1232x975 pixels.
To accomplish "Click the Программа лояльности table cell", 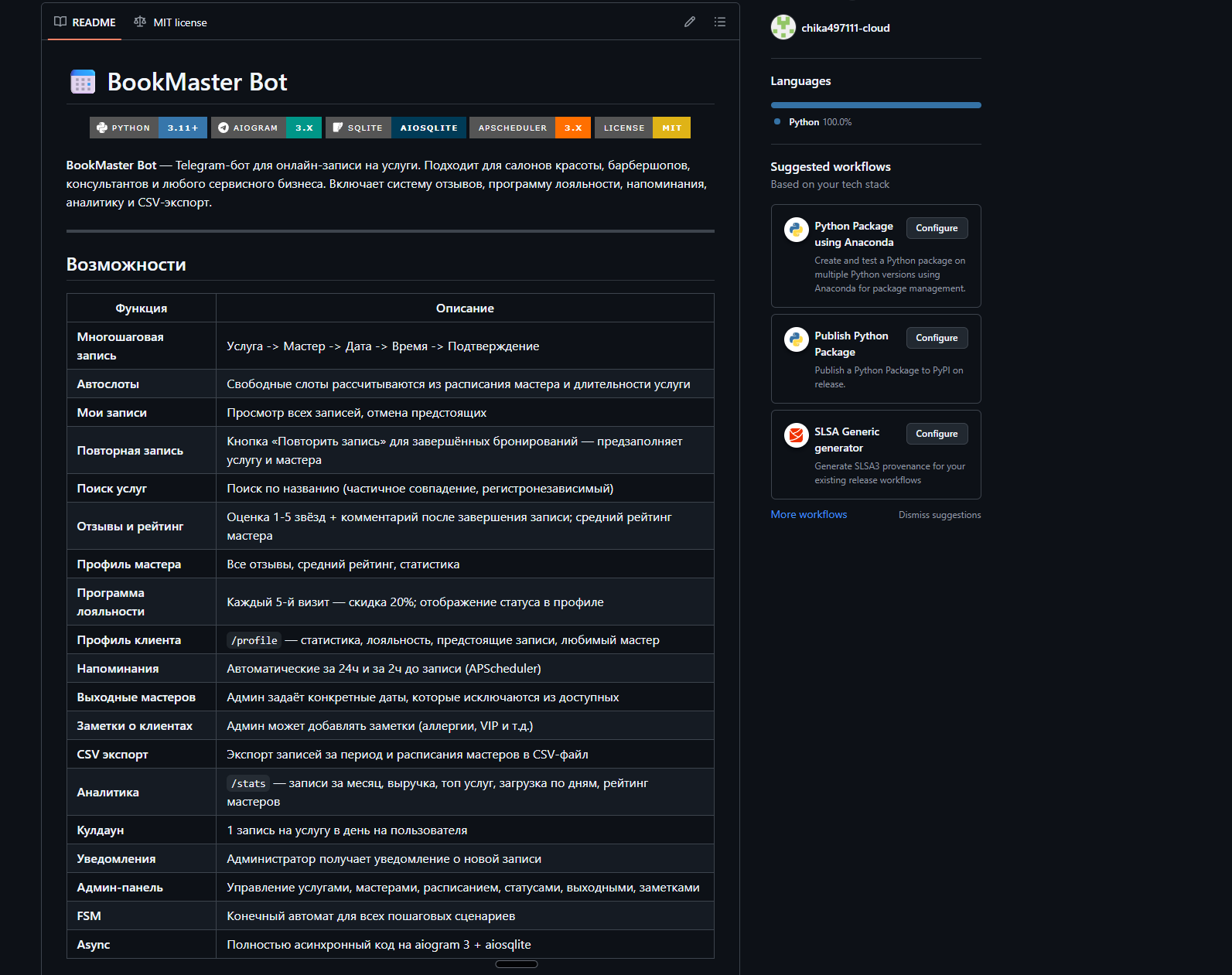I will (x=142, y=602).
